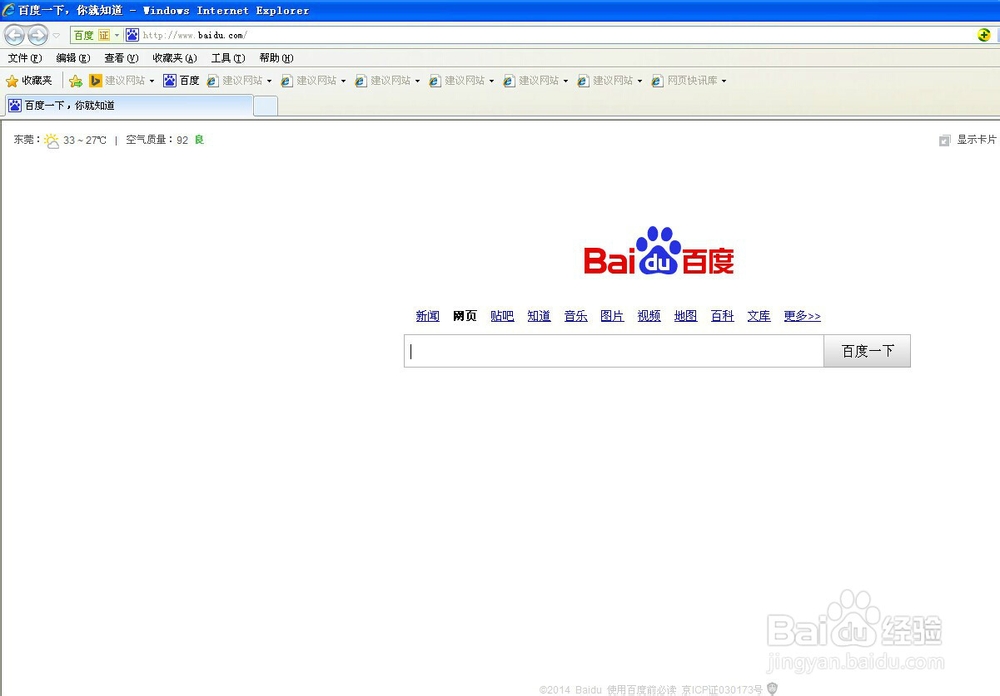
Task: Click the sunny weather icon
Action: (52, 140)
